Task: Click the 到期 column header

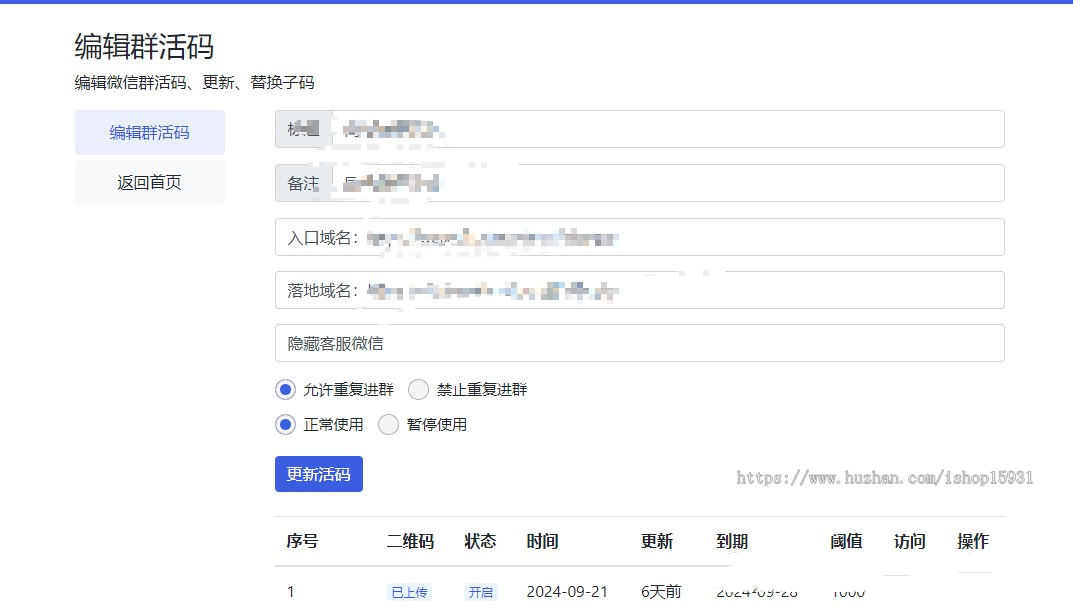Action: tap(732, 541)
